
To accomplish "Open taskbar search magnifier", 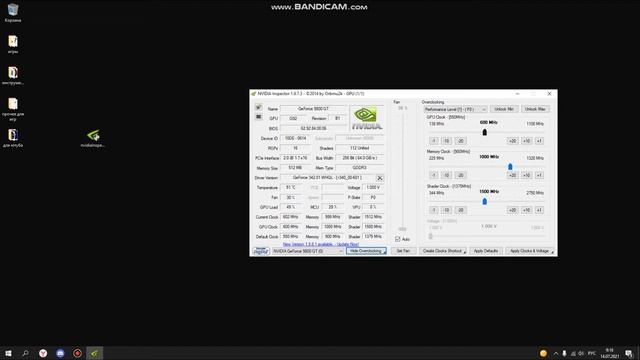I will [25, 353].
